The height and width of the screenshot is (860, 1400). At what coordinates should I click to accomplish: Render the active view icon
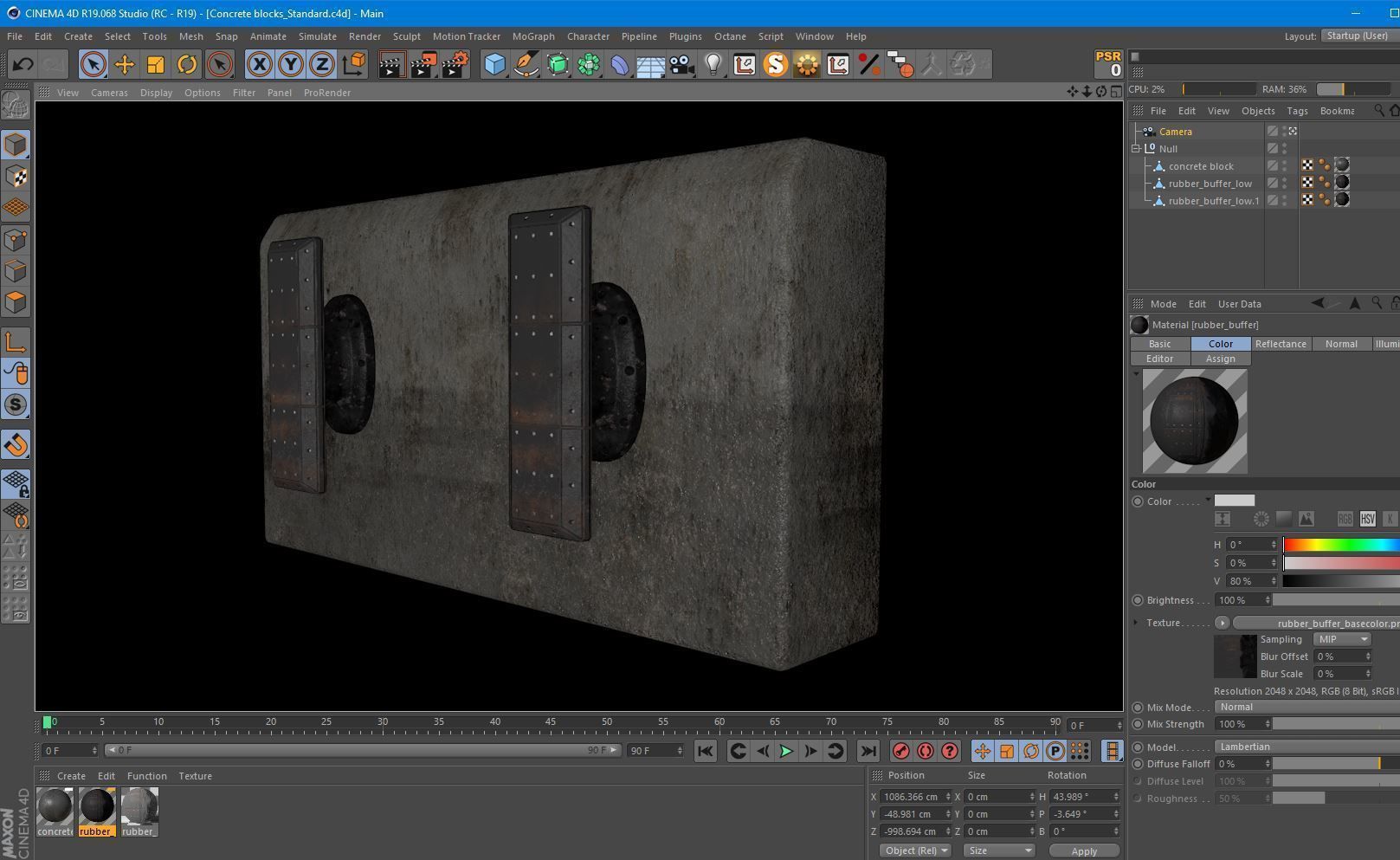(x=391, y=64)
